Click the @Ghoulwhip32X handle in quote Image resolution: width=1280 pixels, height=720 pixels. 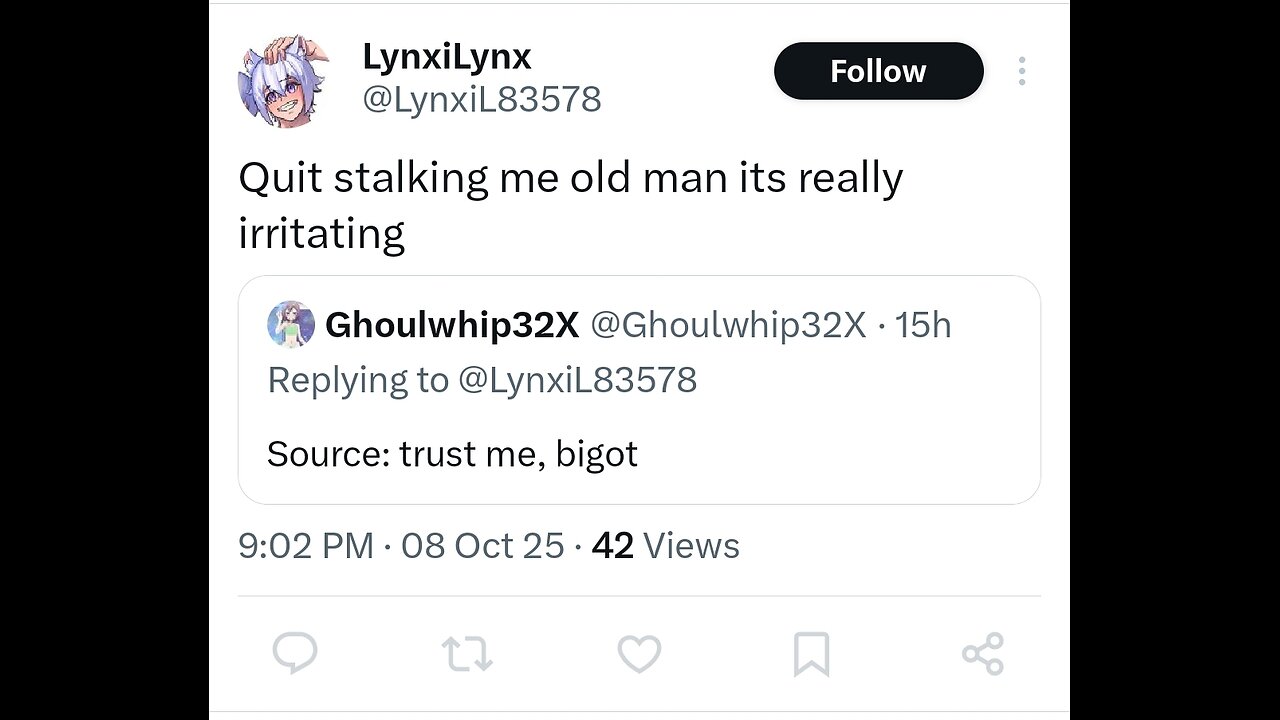click(x=728, y=325)
